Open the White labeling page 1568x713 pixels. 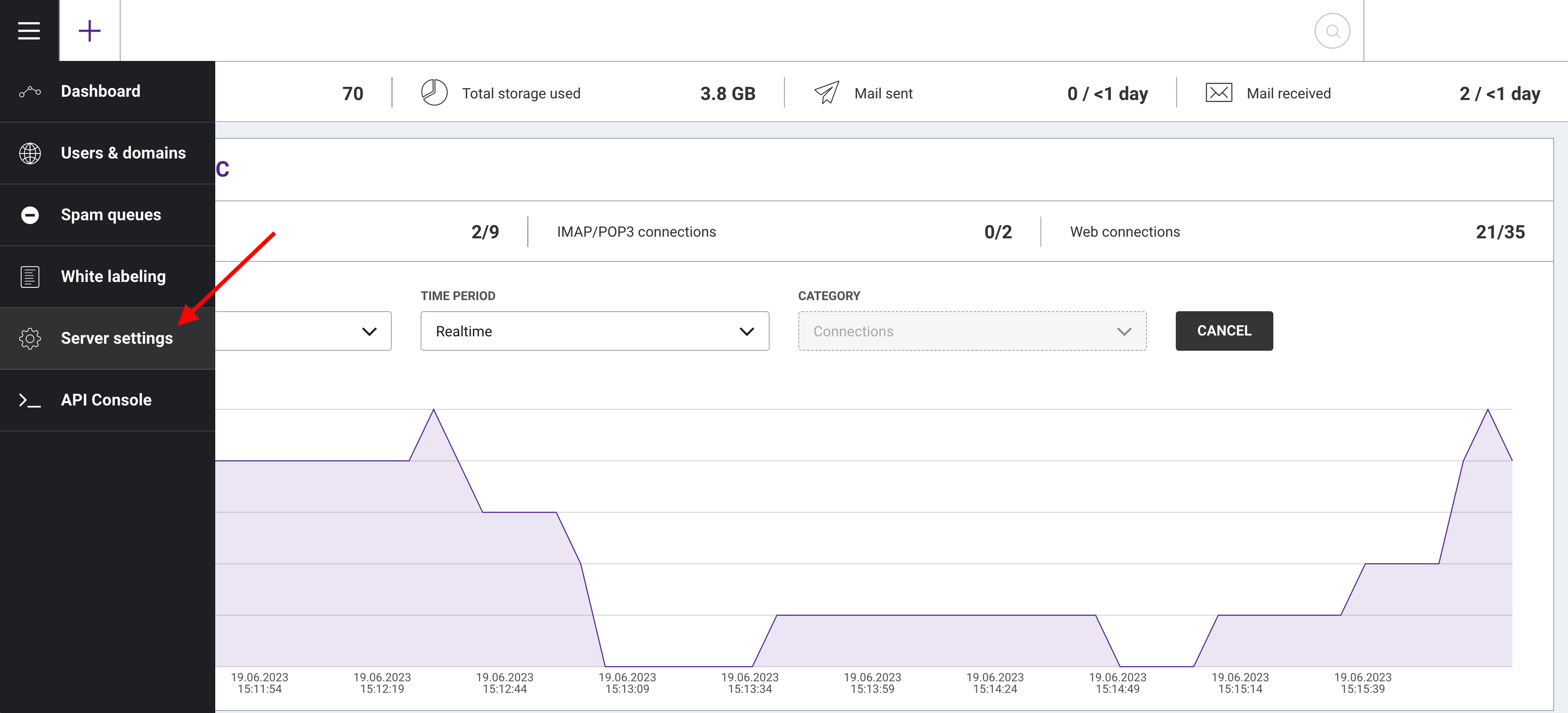coord(113,277)
